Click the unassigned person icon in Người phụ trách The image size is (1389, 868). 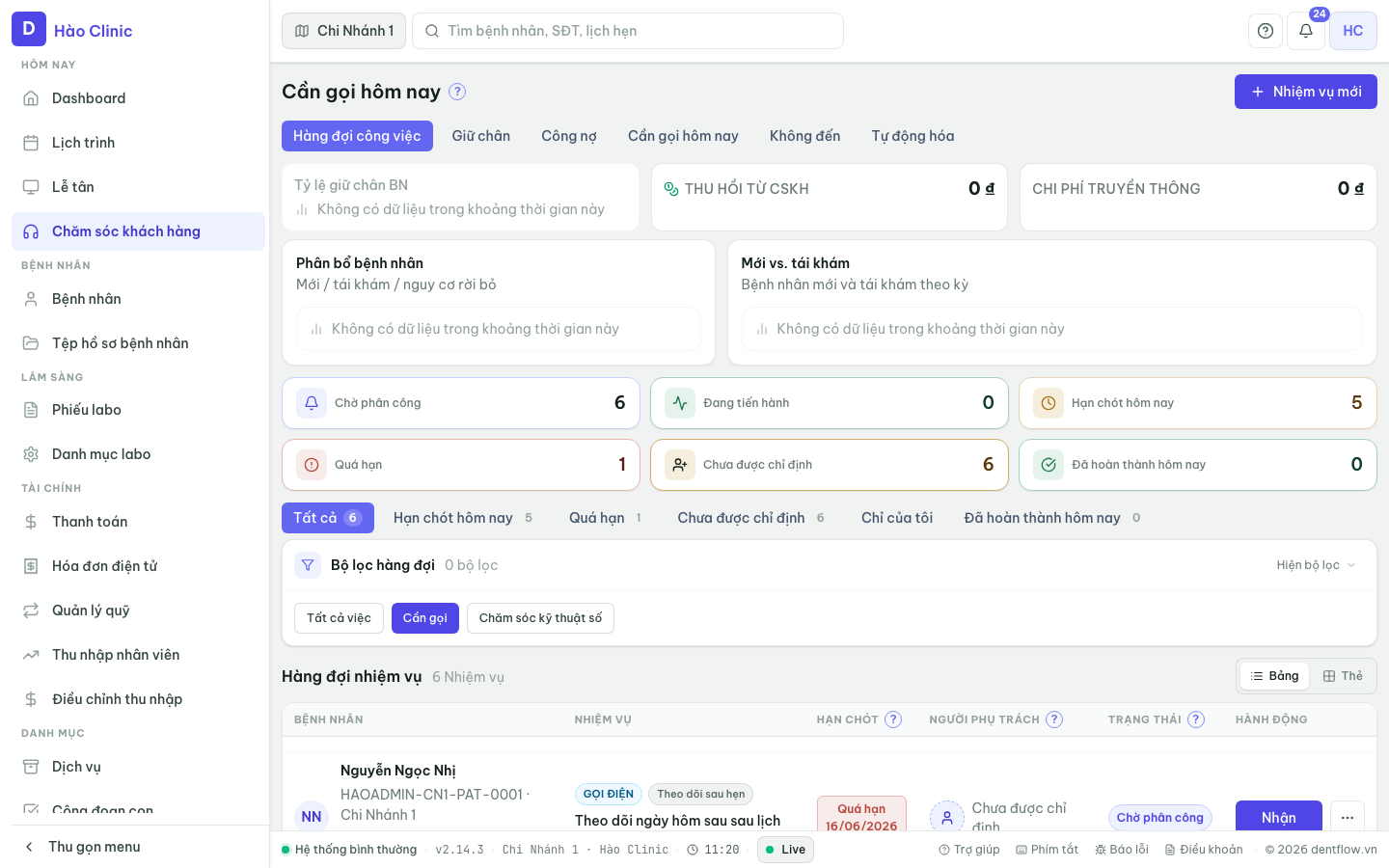(x=947, y=817)
